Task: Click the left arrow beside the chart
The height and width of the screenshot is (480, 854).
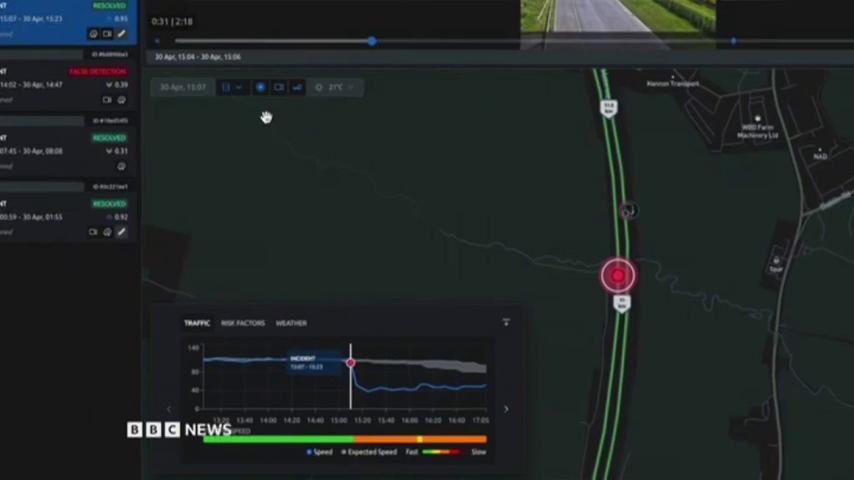Action: [x=168, y=409]
